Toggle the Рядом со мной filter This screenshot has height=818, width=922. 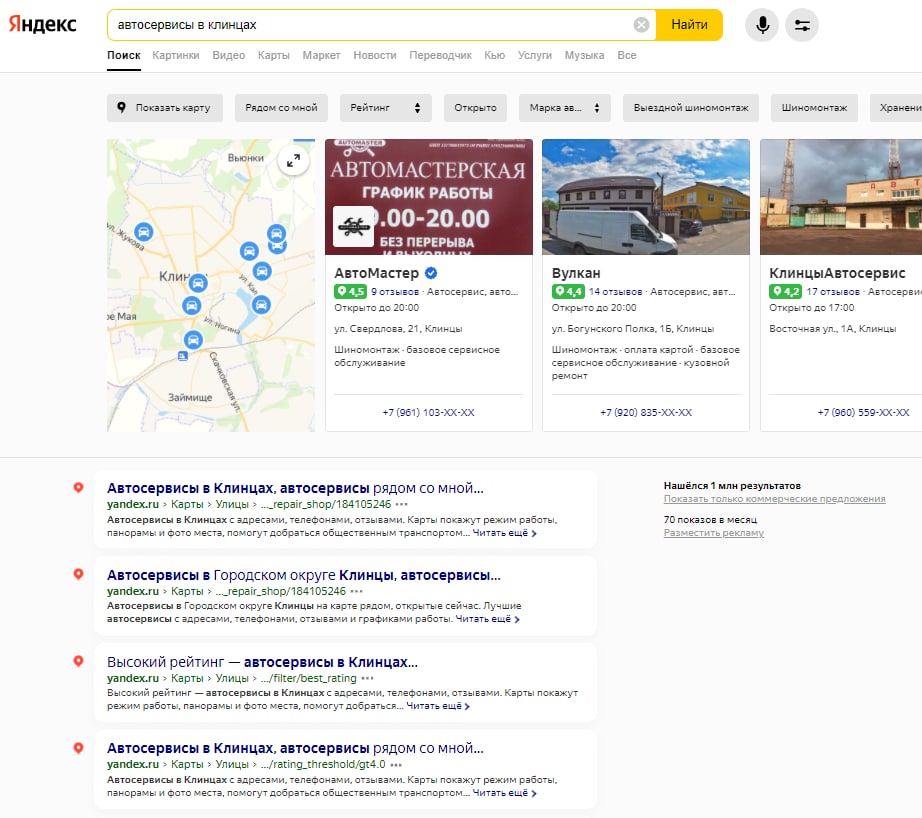pyautogui.click(x=281, y=108)
